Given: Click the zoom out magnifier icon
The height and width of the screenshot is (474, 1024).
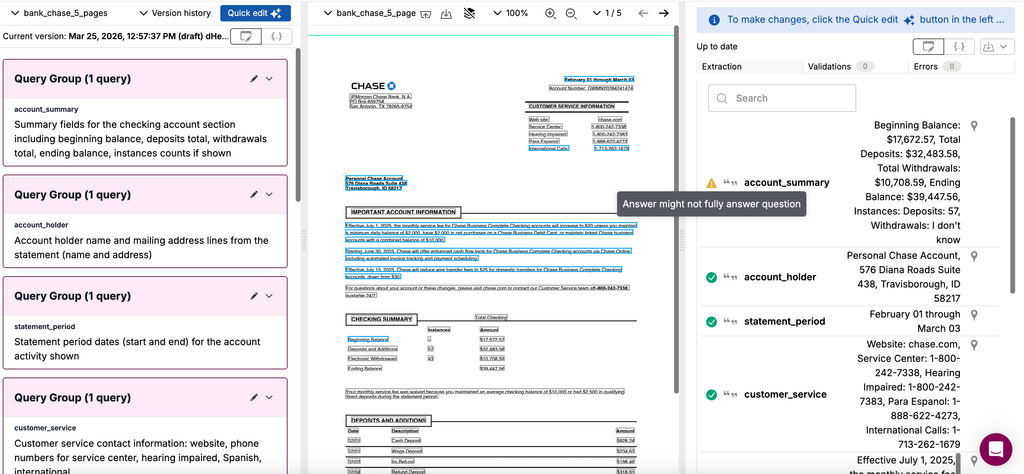Looking at the screenshot, I should pyautogui.click(x=571, y=13).
